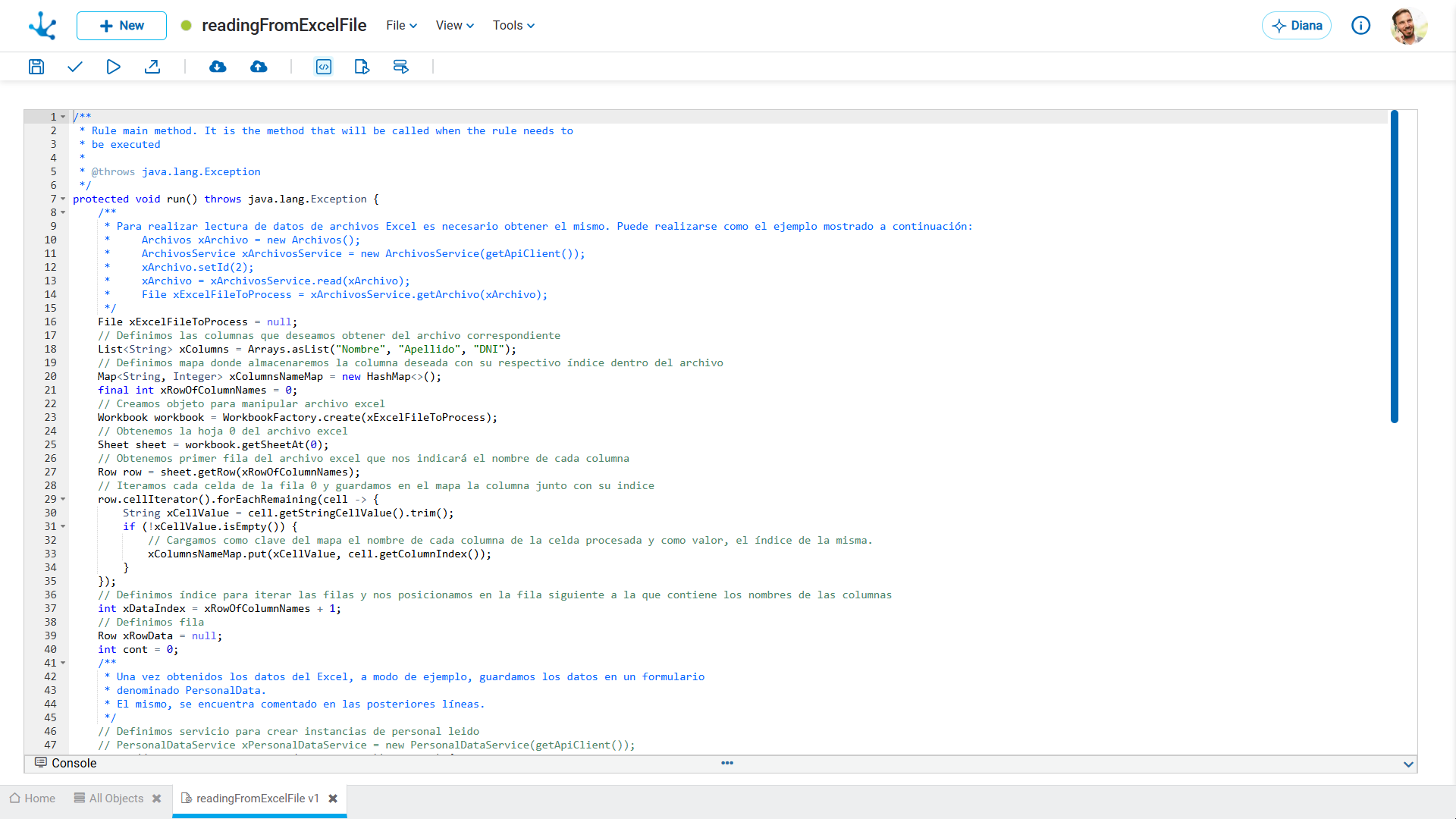Toggle the code editor view icon
This screenshot has height=819, width=1456.
324,67
